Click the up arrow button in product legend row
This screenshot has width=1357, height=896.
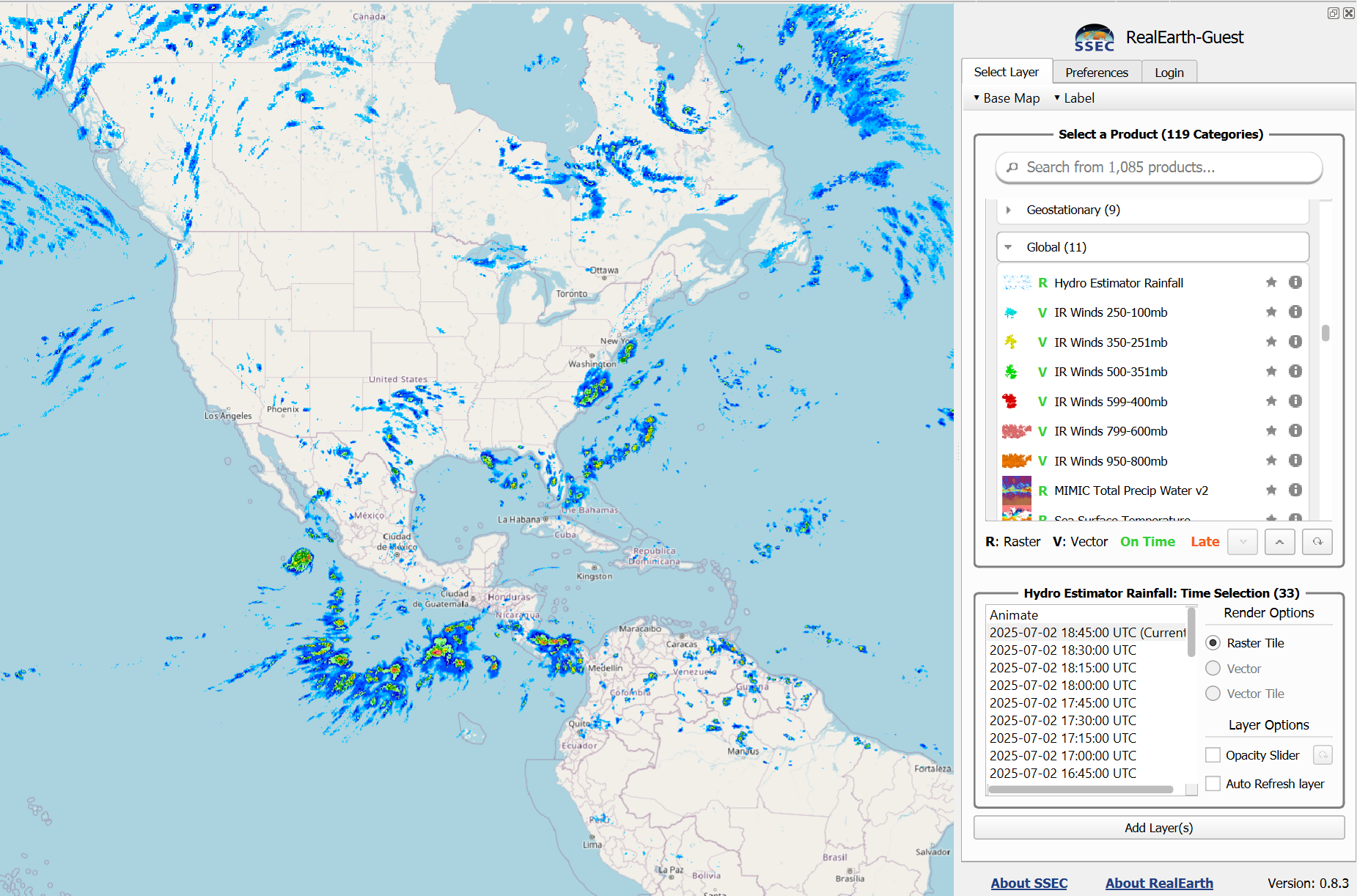tap(1279, 542)
